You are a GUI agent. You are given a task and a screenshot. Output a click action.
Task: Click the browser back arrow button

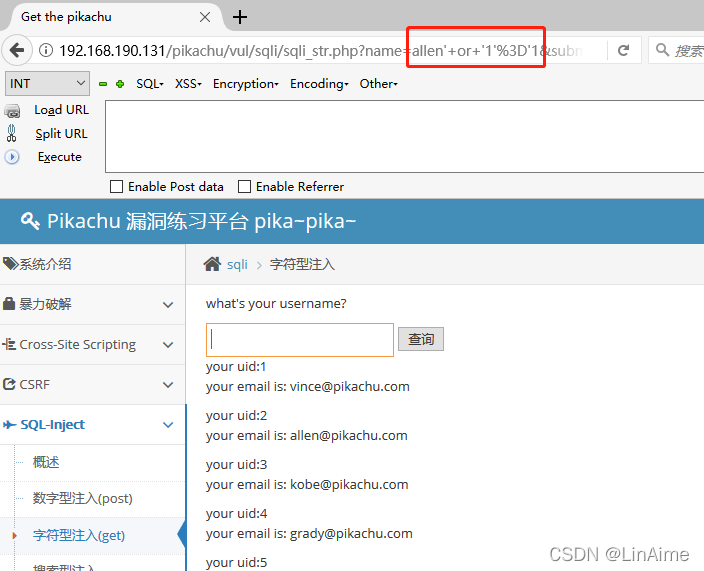pyautogui.click(x=17, y=50)
